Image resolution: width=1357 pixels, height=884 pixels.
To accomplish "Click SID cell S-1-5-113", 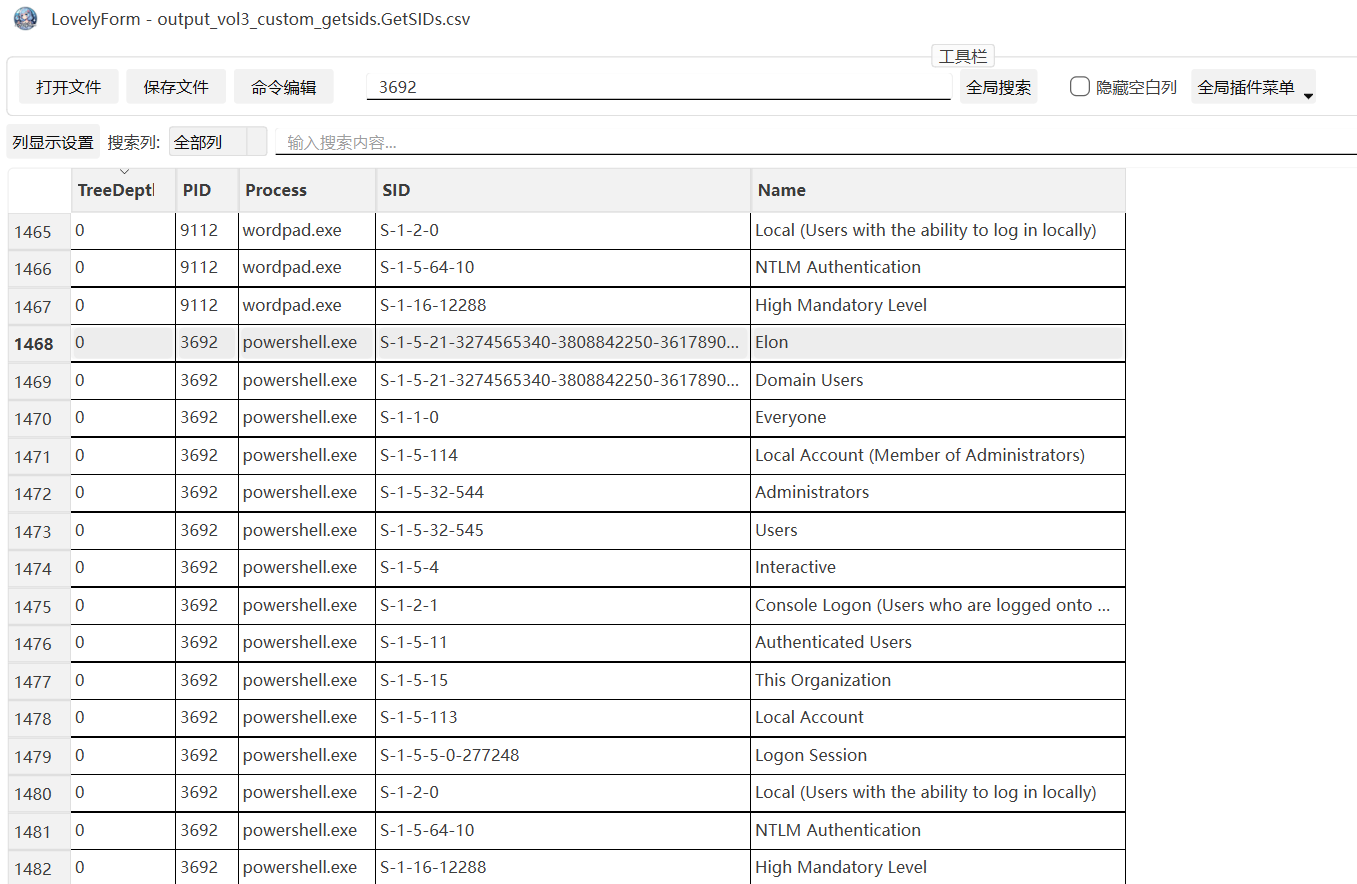I will pos(563,718).
